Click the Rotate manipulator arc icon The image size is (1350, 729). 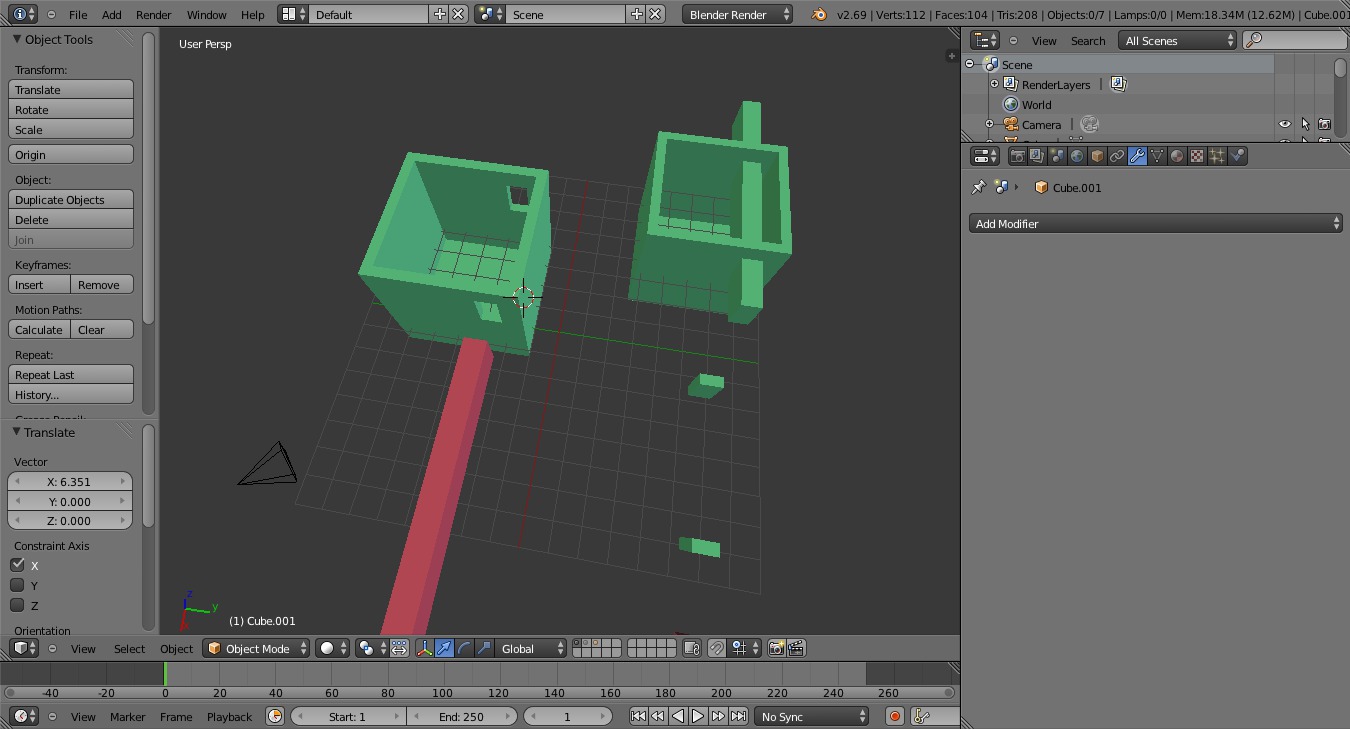(464, 648)
